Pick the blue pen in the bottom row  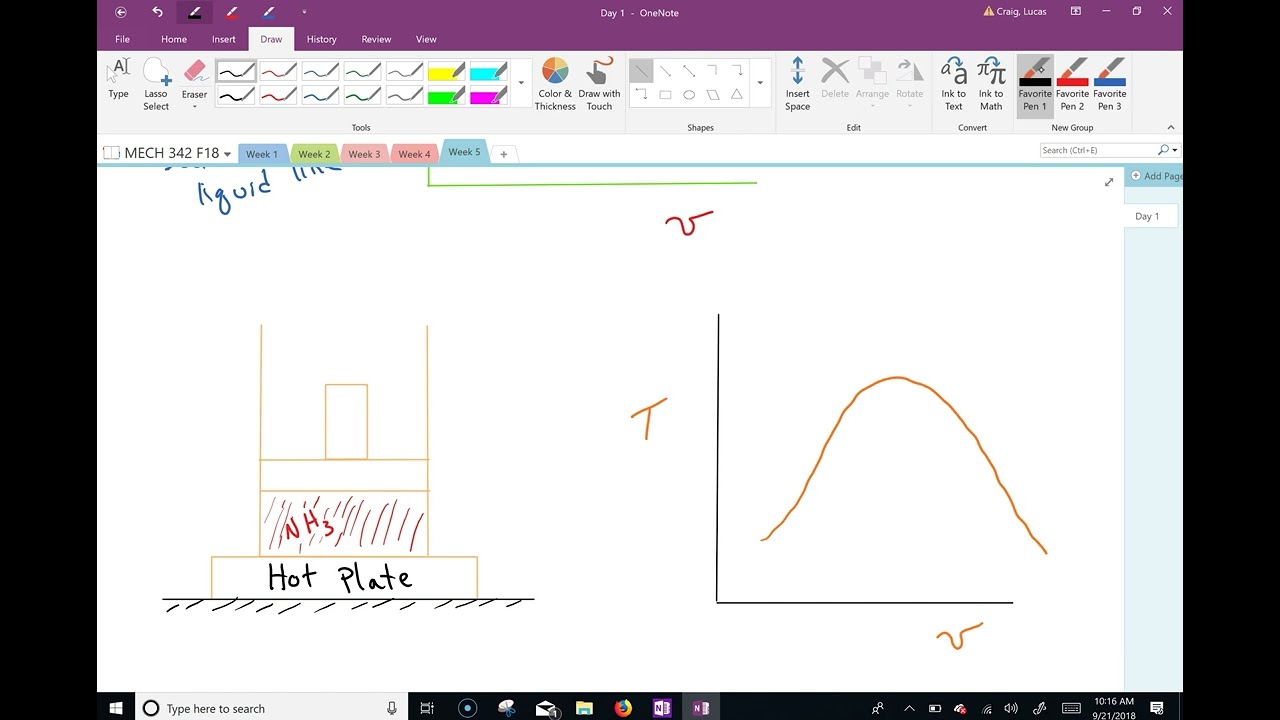320,96
